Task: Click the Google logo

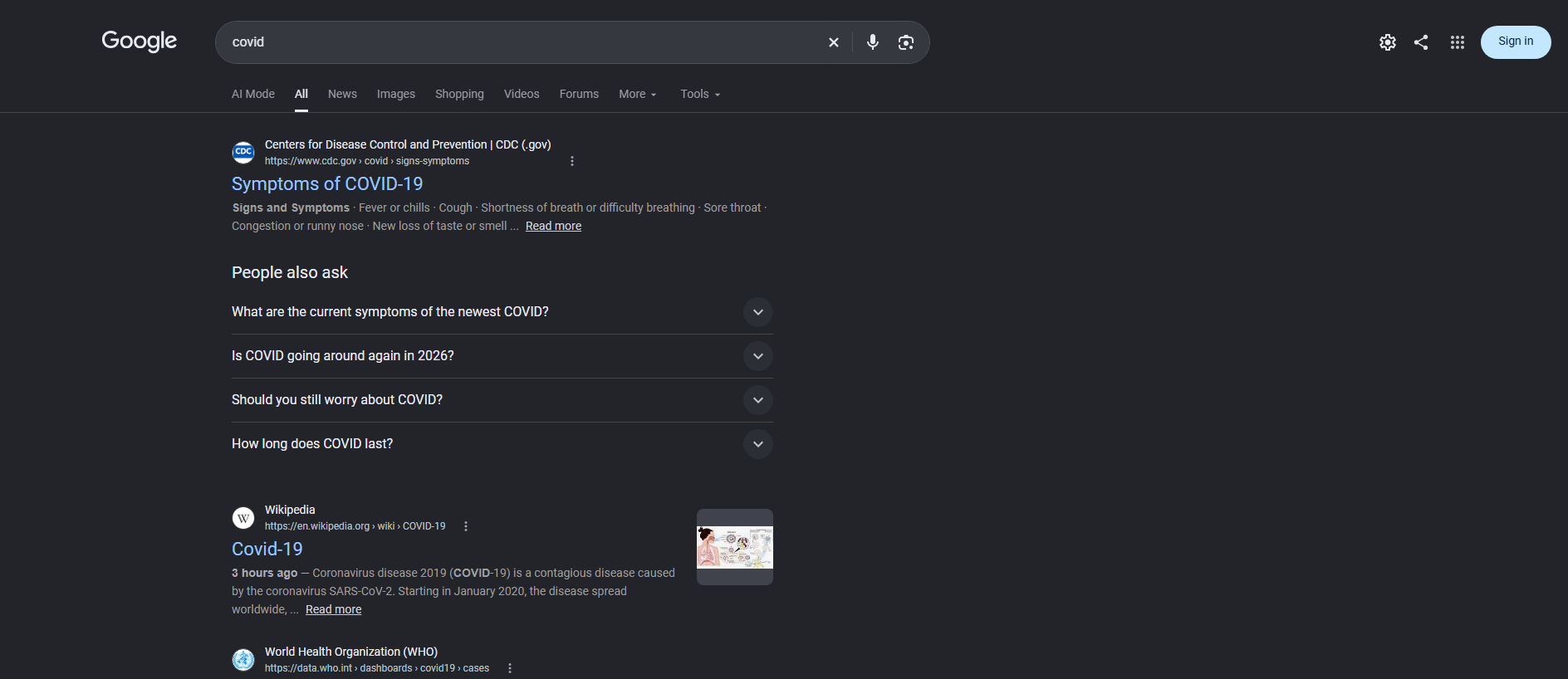Action: coord(139,41)
